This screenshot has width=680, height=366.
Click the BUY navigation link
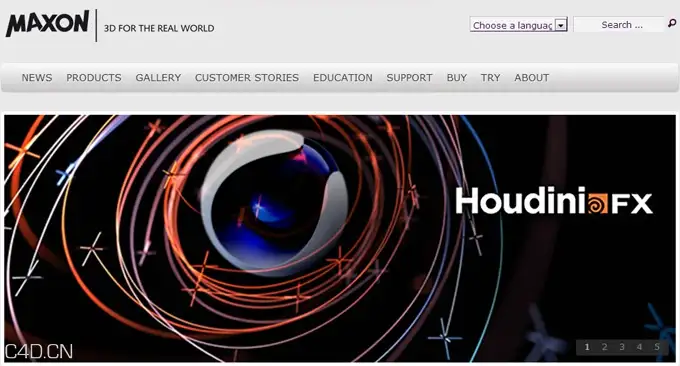457,78
